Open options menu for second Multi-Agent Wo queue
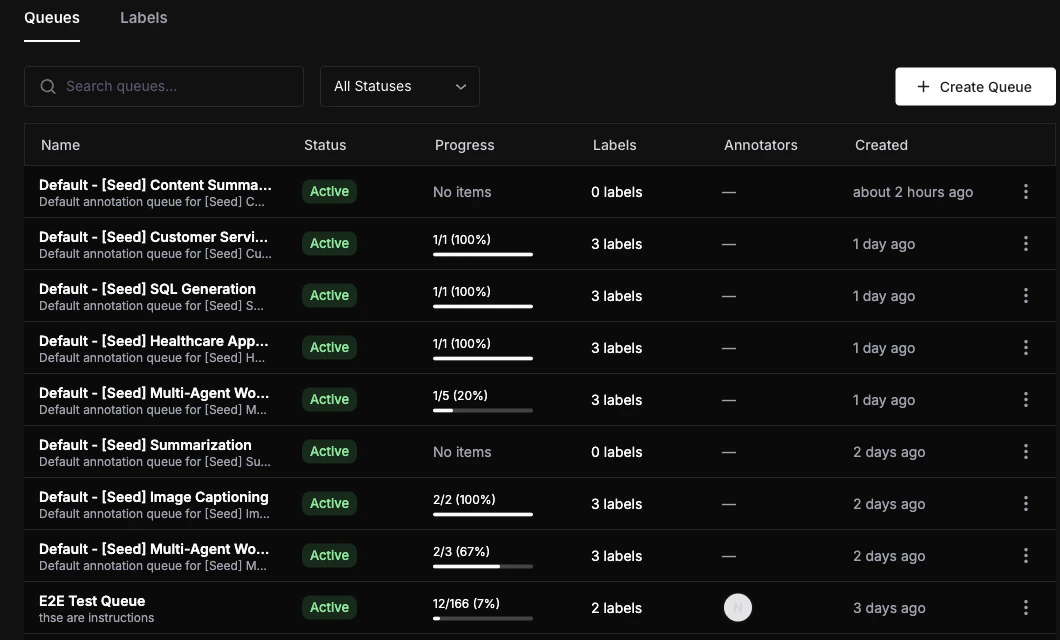Image resolution: width=1060 pixels, height=640 pixels. (x=1025, y=555)
